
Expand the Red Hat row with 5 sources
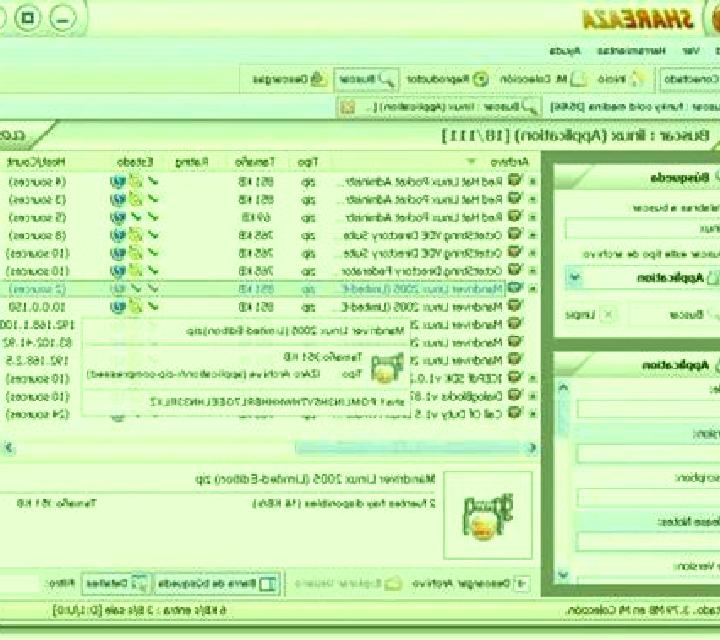[x=533, y=218]
